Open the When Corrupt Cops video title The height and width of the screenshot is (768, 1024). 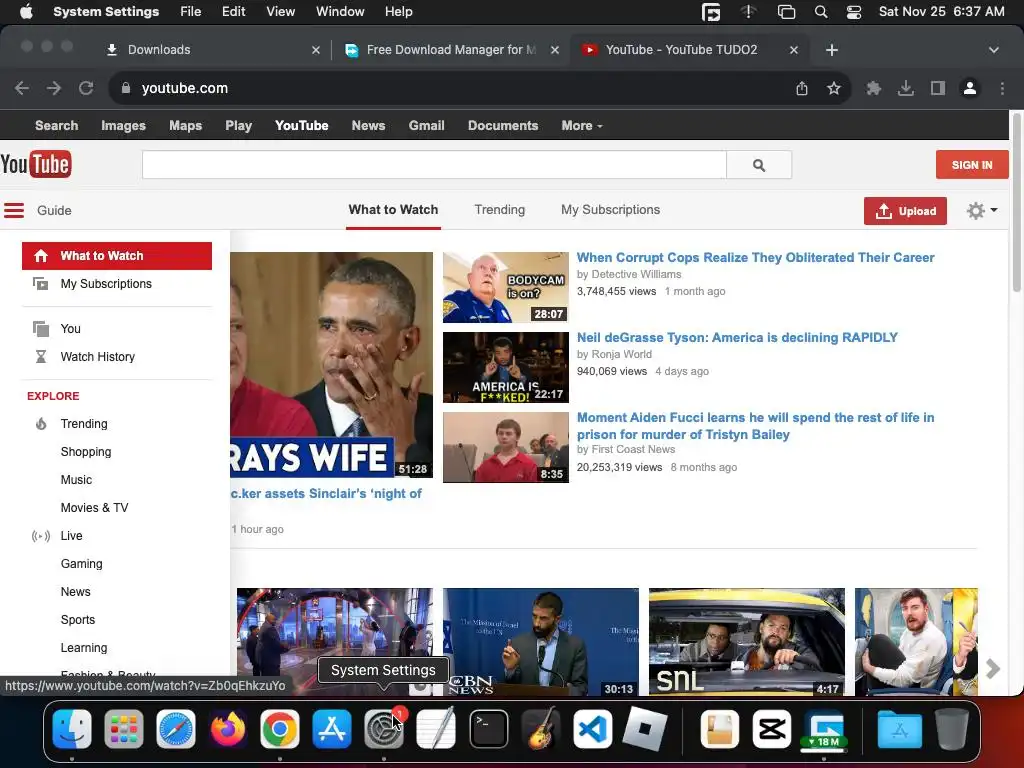pyautogui.click(x=755, y=257)
